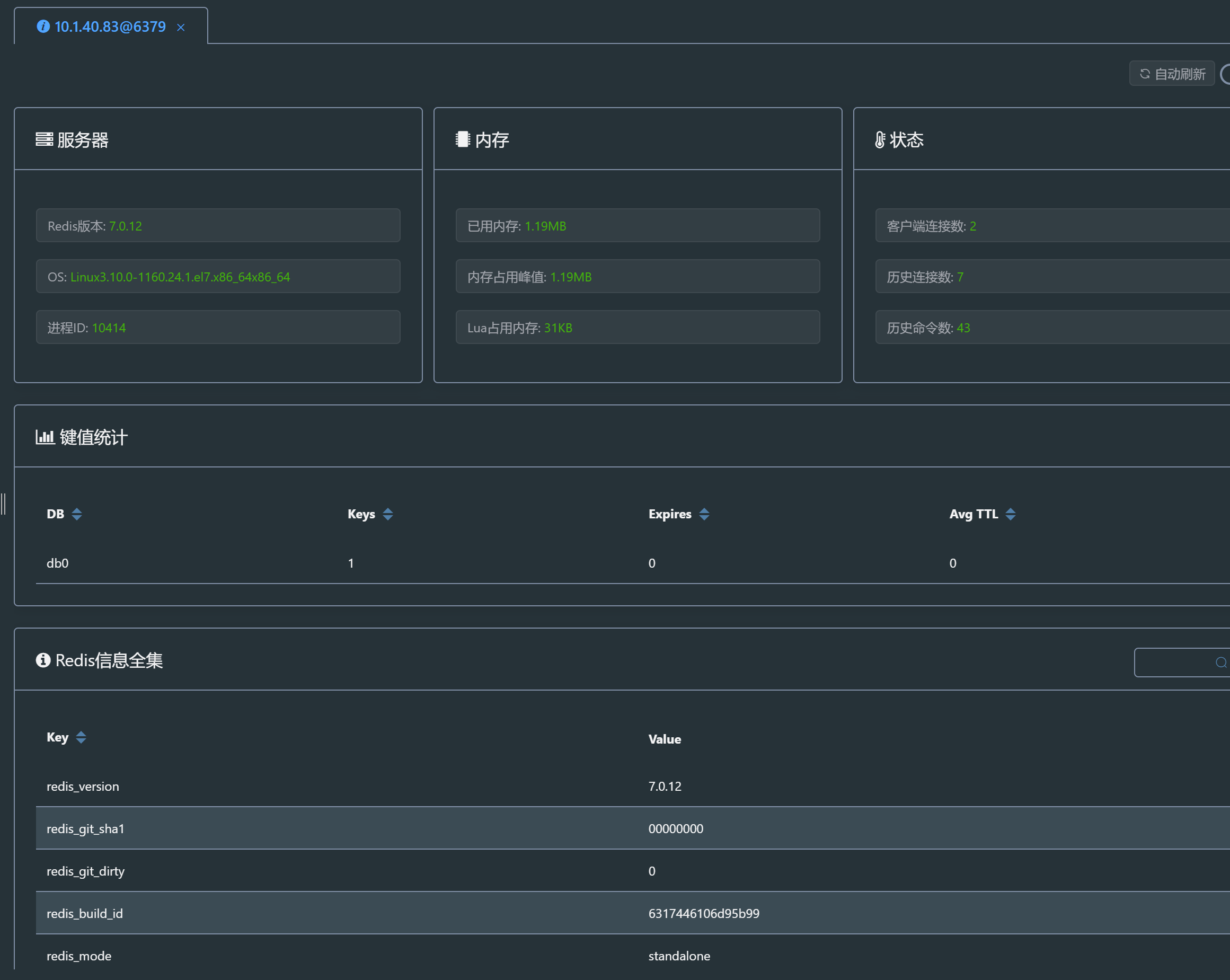Toggle the auto refresh switch
Viewport: 1230px width, 980px height.
tap(1225, 74)
